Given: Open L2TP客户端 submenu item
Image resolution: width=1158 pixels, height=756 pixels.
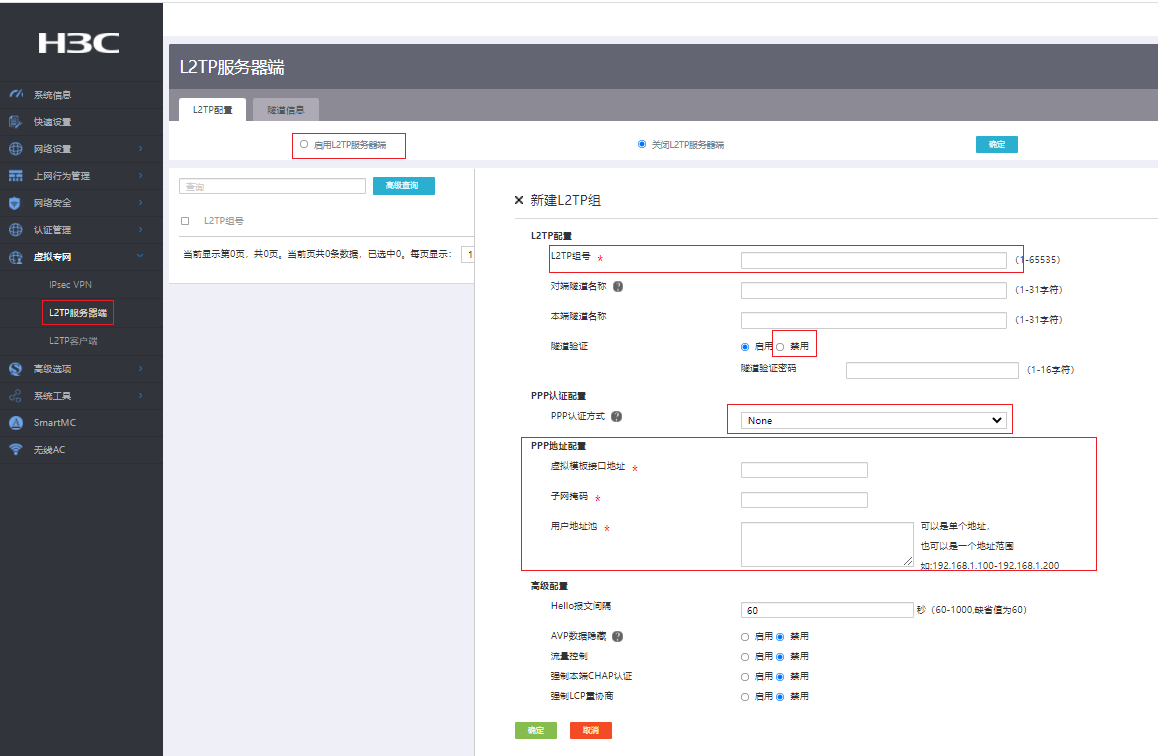Looking at the screenshot, I should click(x=73, y=341).
